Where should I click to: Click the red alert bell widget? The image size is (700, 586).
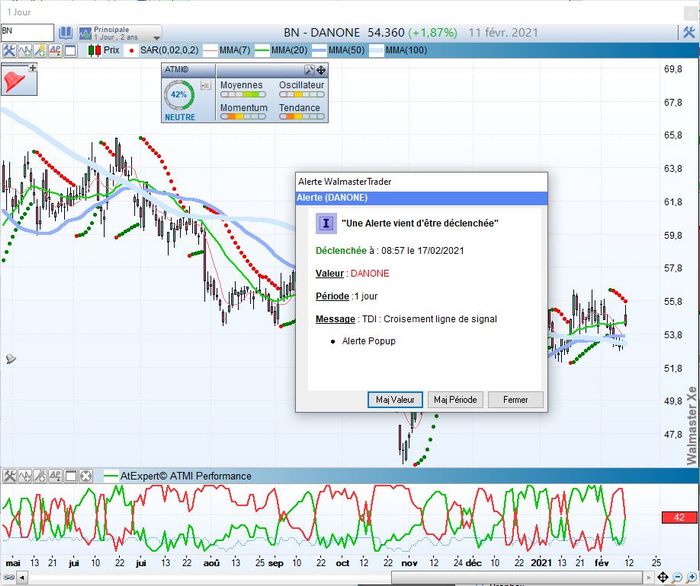click(x=16, y=82)
